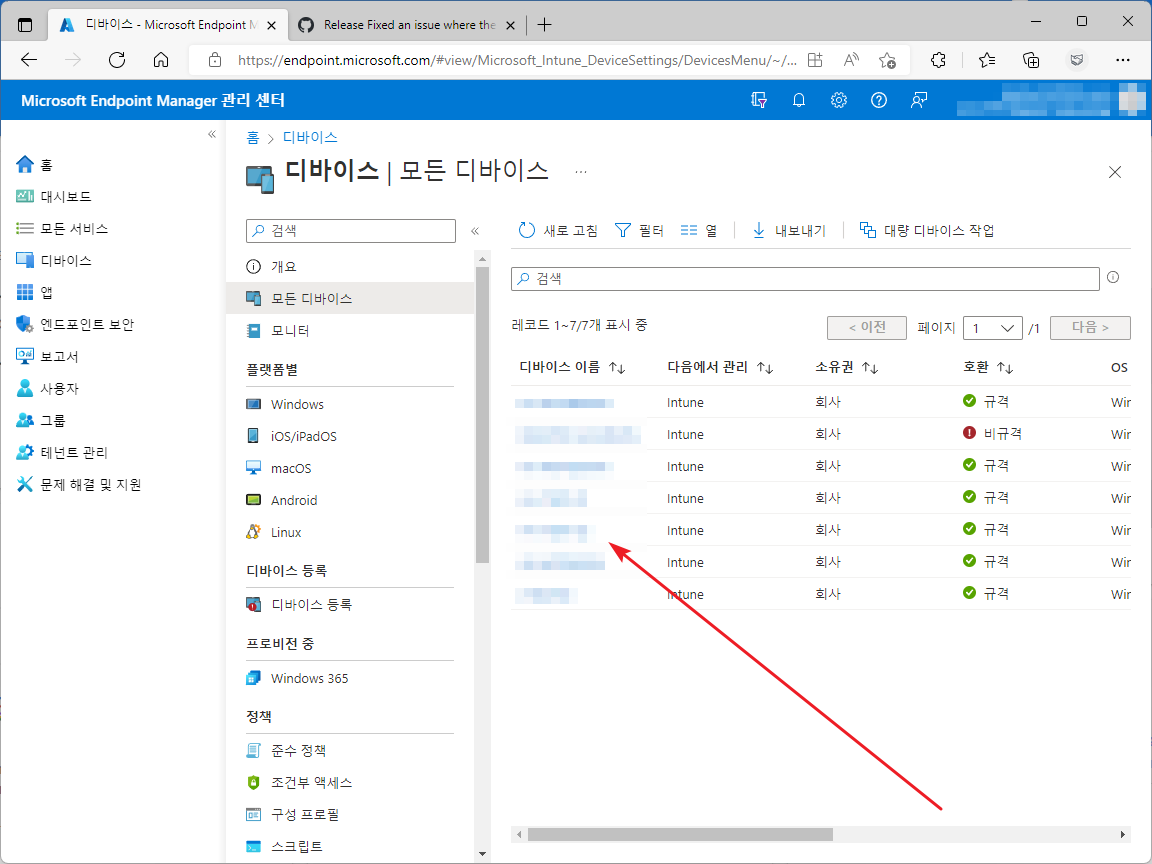Click the feedback person icon

click(x=918, y=100)
